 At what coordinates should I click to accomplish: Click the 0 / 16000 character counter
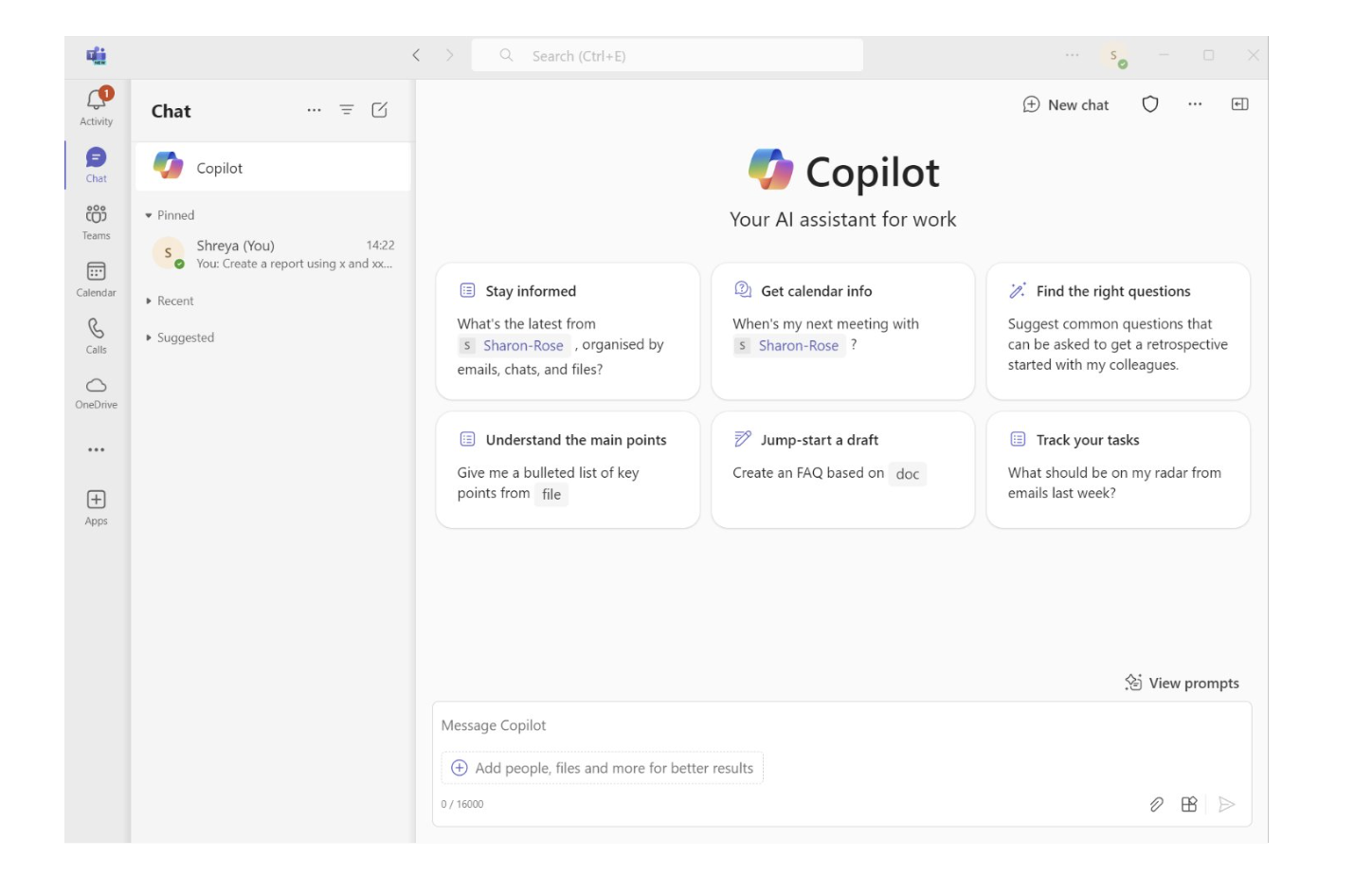click(x=462, y=804)
